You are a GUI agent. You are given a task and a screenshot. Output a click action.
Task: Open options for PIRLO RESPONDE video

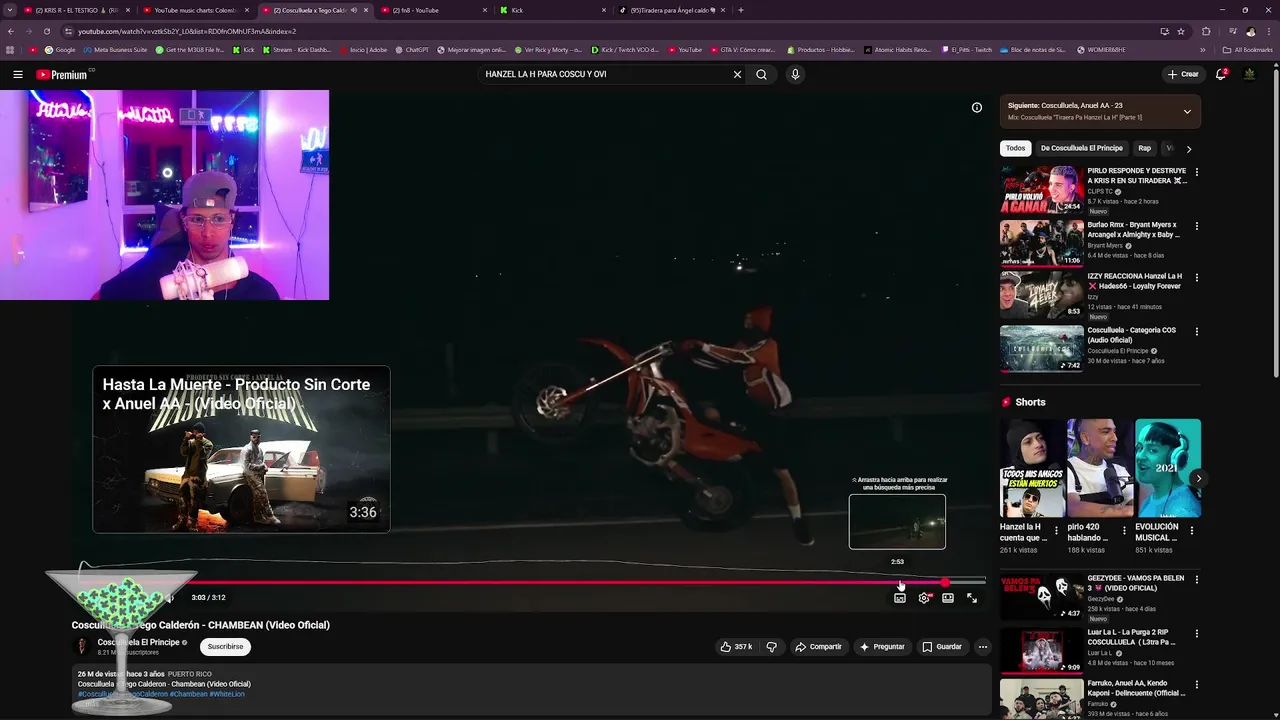click(1196, 172)
